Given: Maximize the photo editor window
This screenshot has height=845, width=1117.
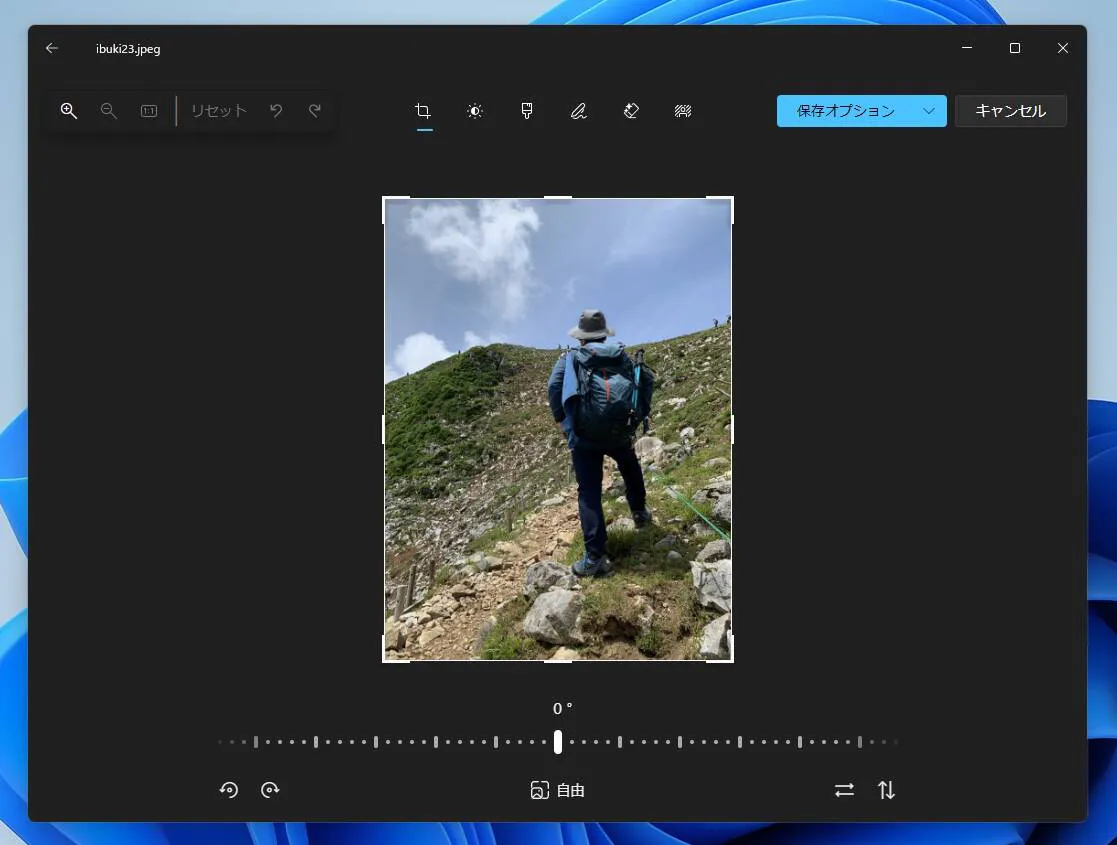Looking at the screenshot, I should tap(1014, 48).
